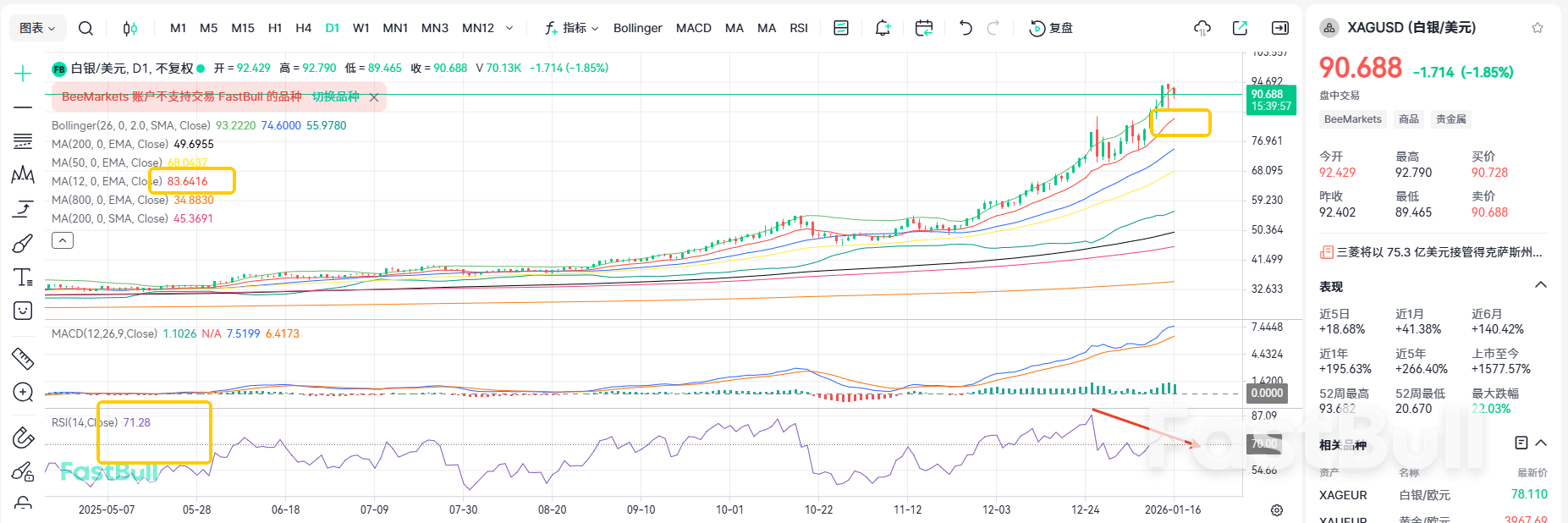Image resolution: width=1568 pixels, height=523 pixels.
Task: Select the text annotation tool
Action: pos(23,278)
